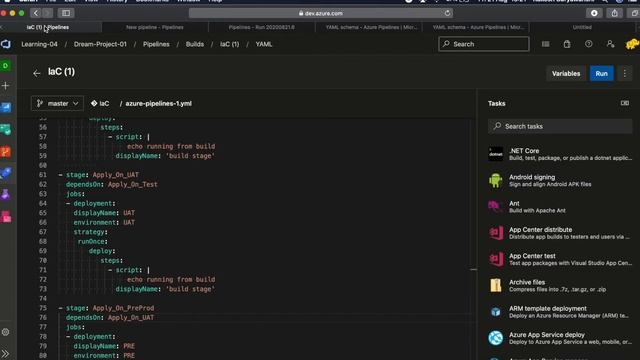Open the Marketplace shopping bag icon
640x360 pixels.
pyautogui.click(x=567, y=44)
